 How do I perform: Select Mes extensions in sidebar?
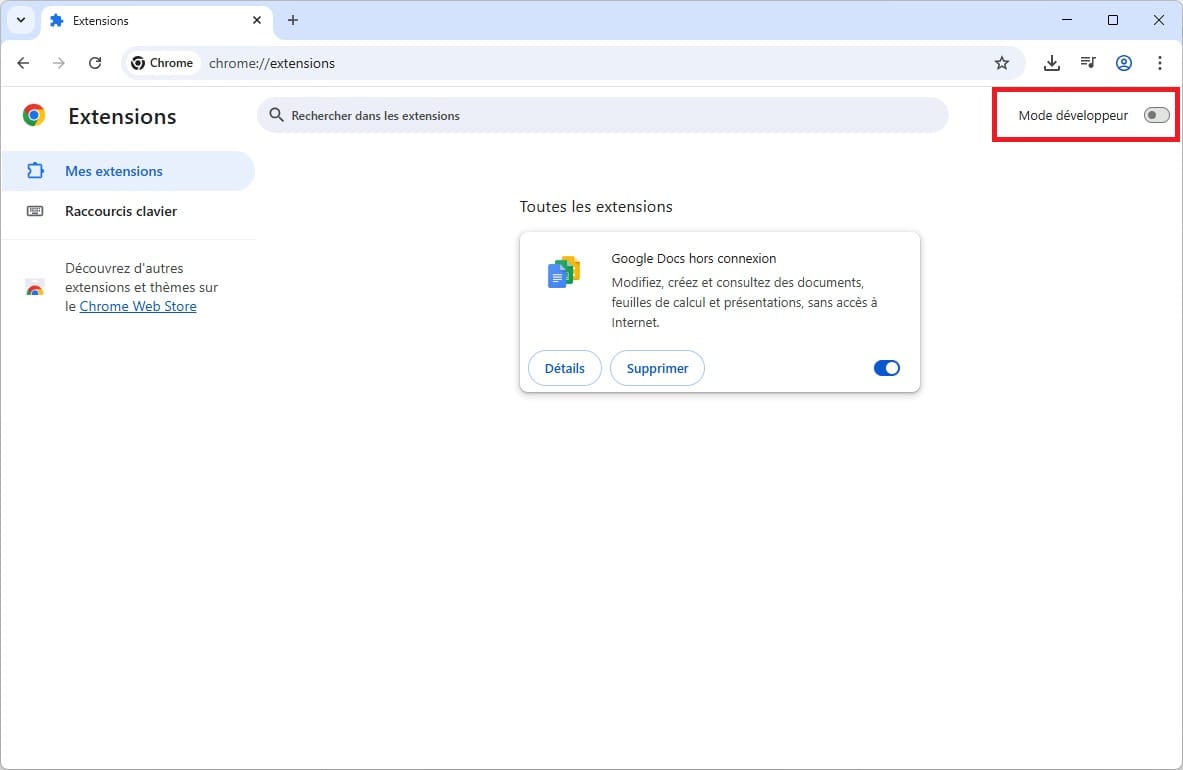(x=128, y=171)
